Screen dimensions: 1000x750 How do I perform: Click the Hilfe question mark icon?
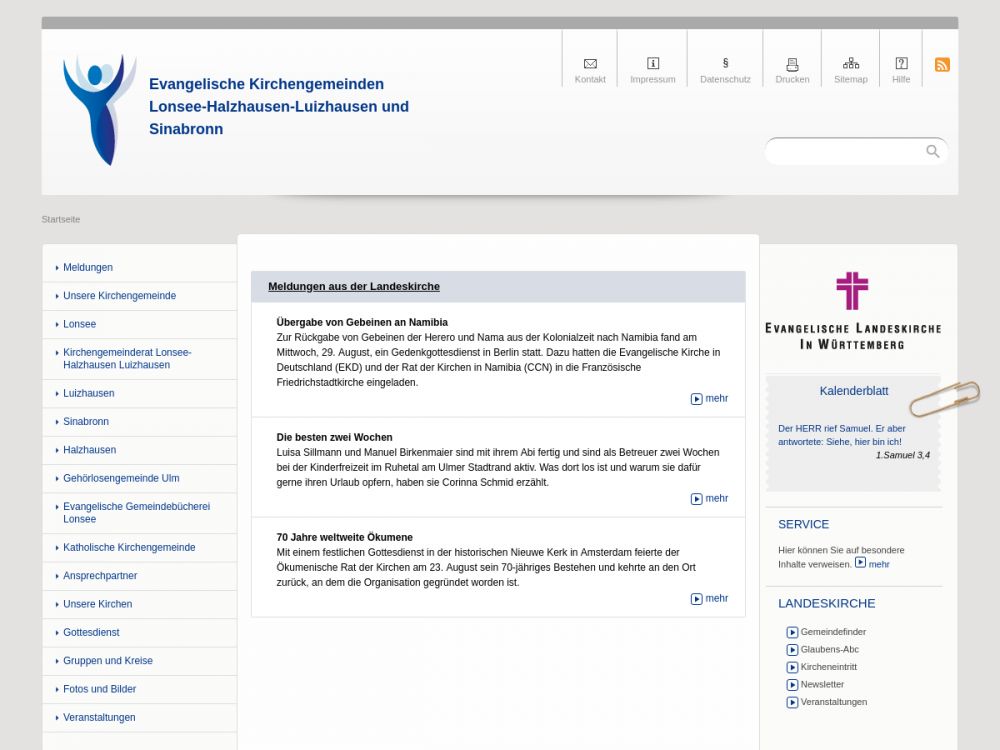pos(901,64)
